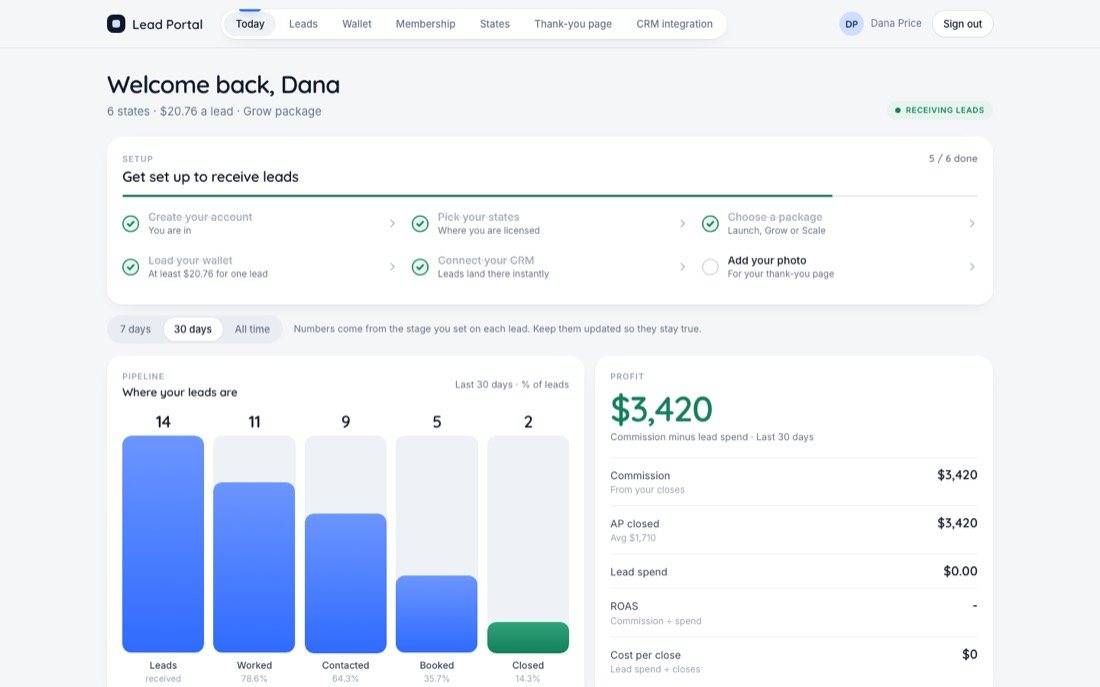Click the green check beside Create your account

pyautogui.click(x=130, y=224)
